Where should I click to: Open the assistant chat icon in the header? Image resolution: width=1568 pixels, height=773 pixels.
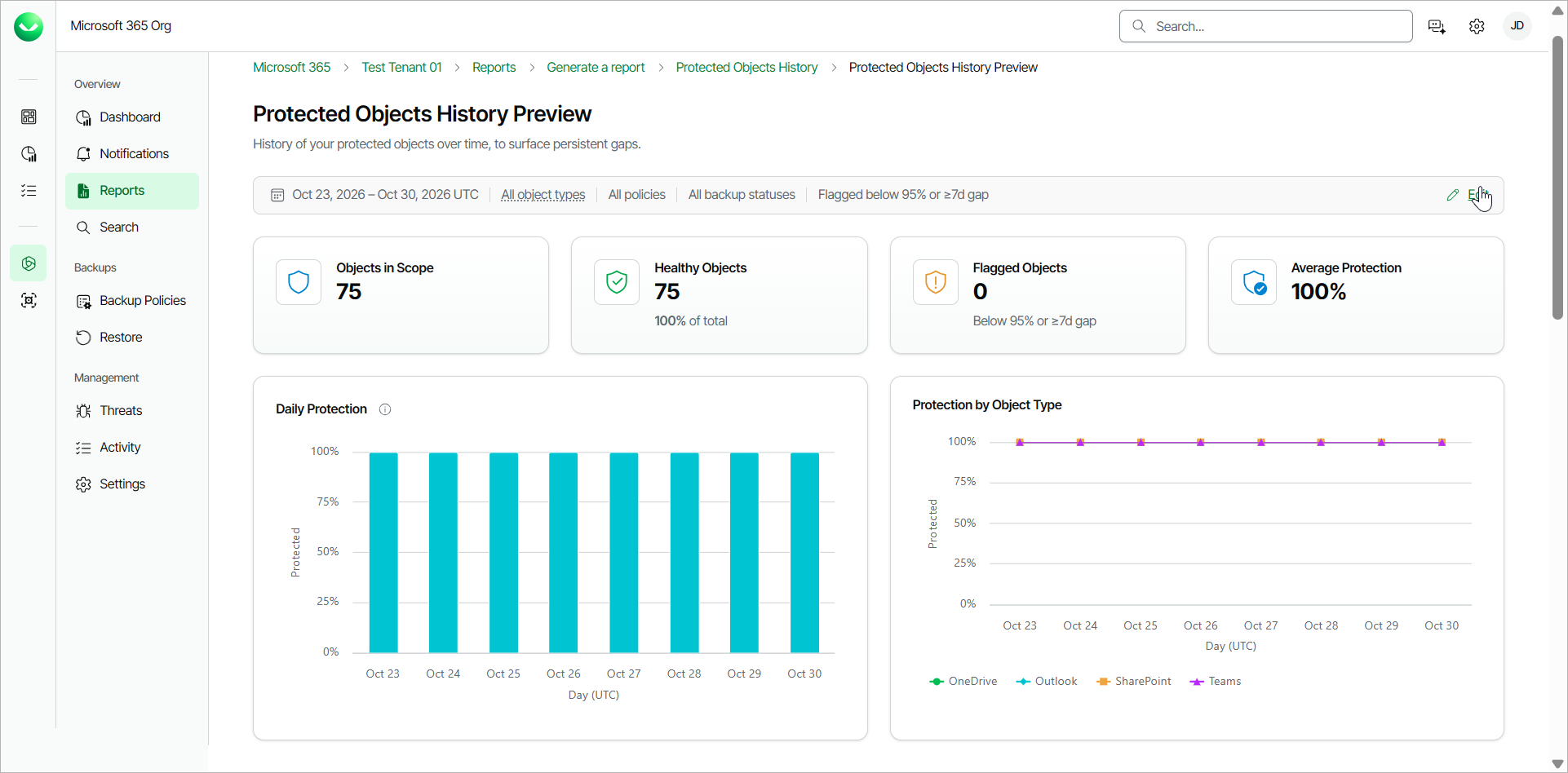pos(1437,26)
